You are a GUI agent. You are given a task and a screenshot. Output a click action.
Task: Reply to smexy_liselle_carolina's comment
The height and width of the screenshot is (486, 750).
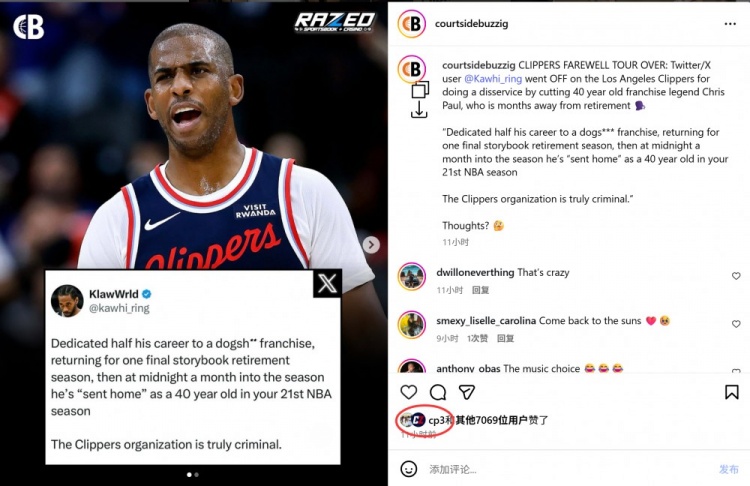505,338
